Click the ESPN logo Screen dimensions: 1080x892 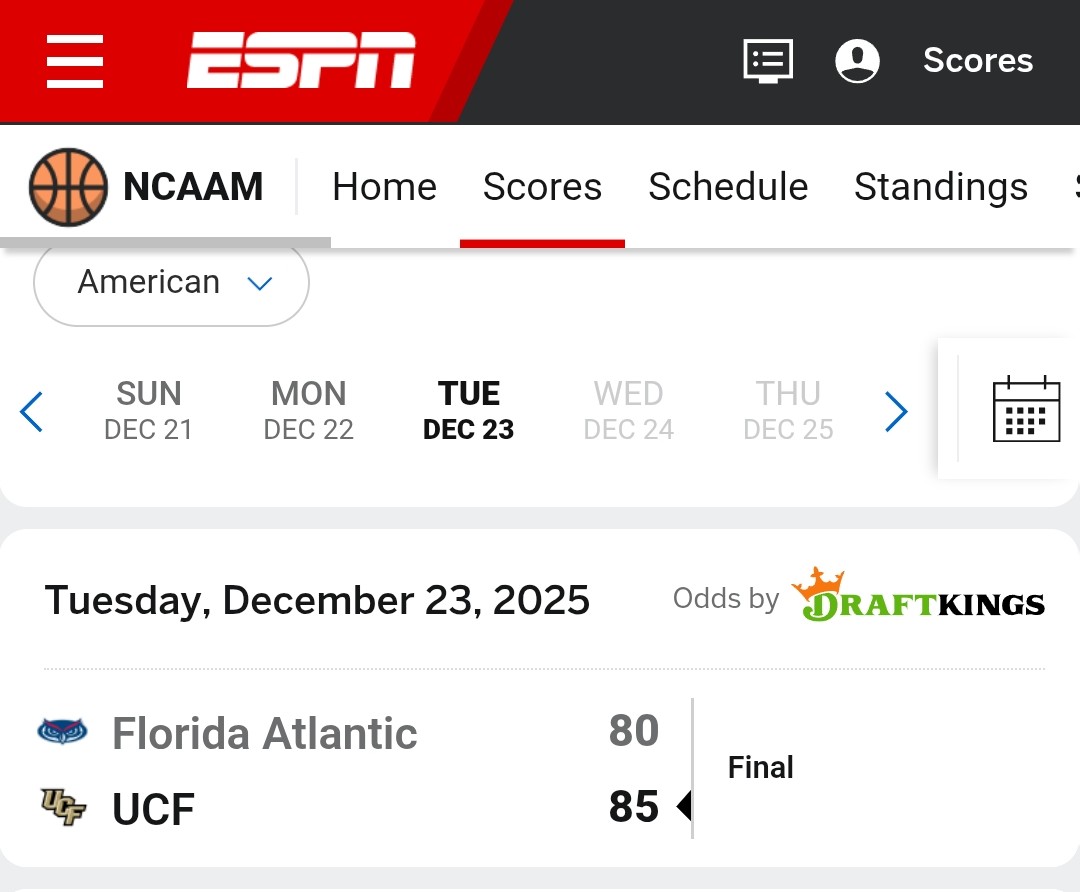[x=301, y=60]
